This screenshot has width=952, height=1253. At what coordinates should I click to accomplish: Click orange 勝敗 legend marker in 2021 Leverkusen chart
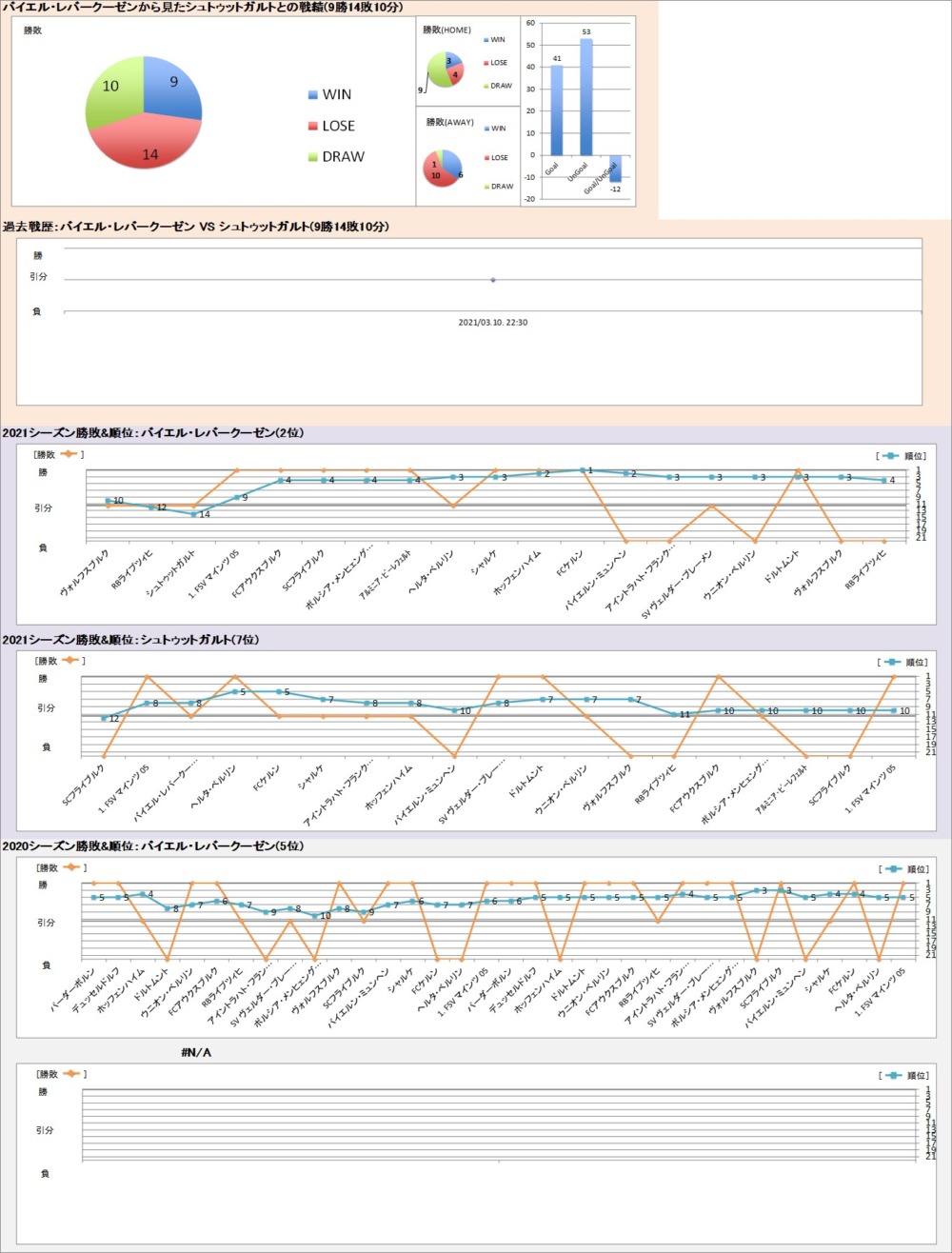pyautogui.click(x=69, y=455)
